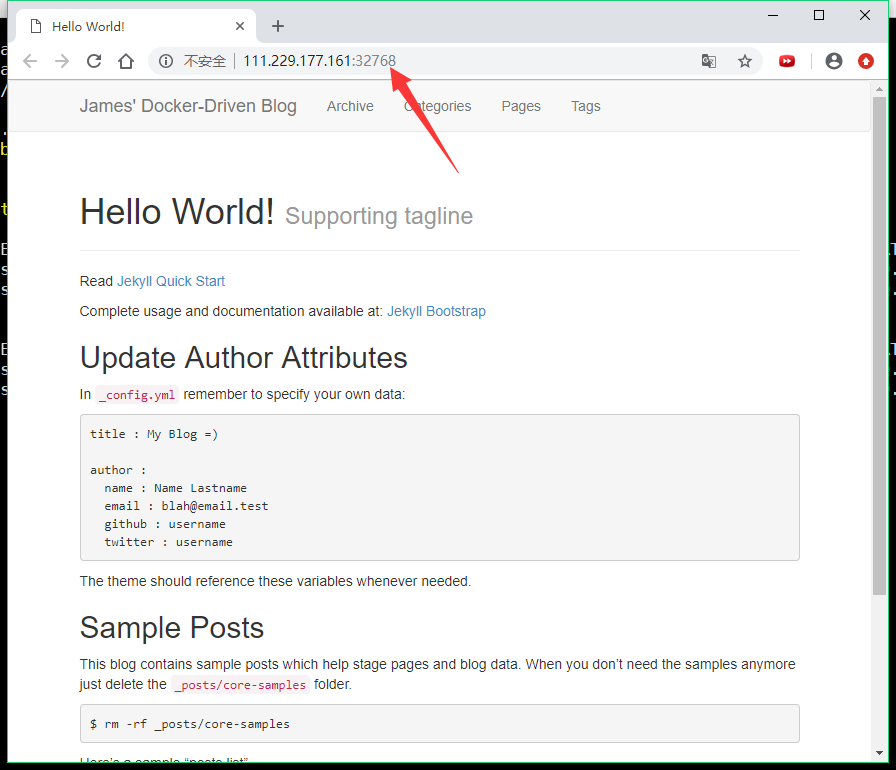Open the browser update menu icon
896x770 pixels.
point(866,61)
